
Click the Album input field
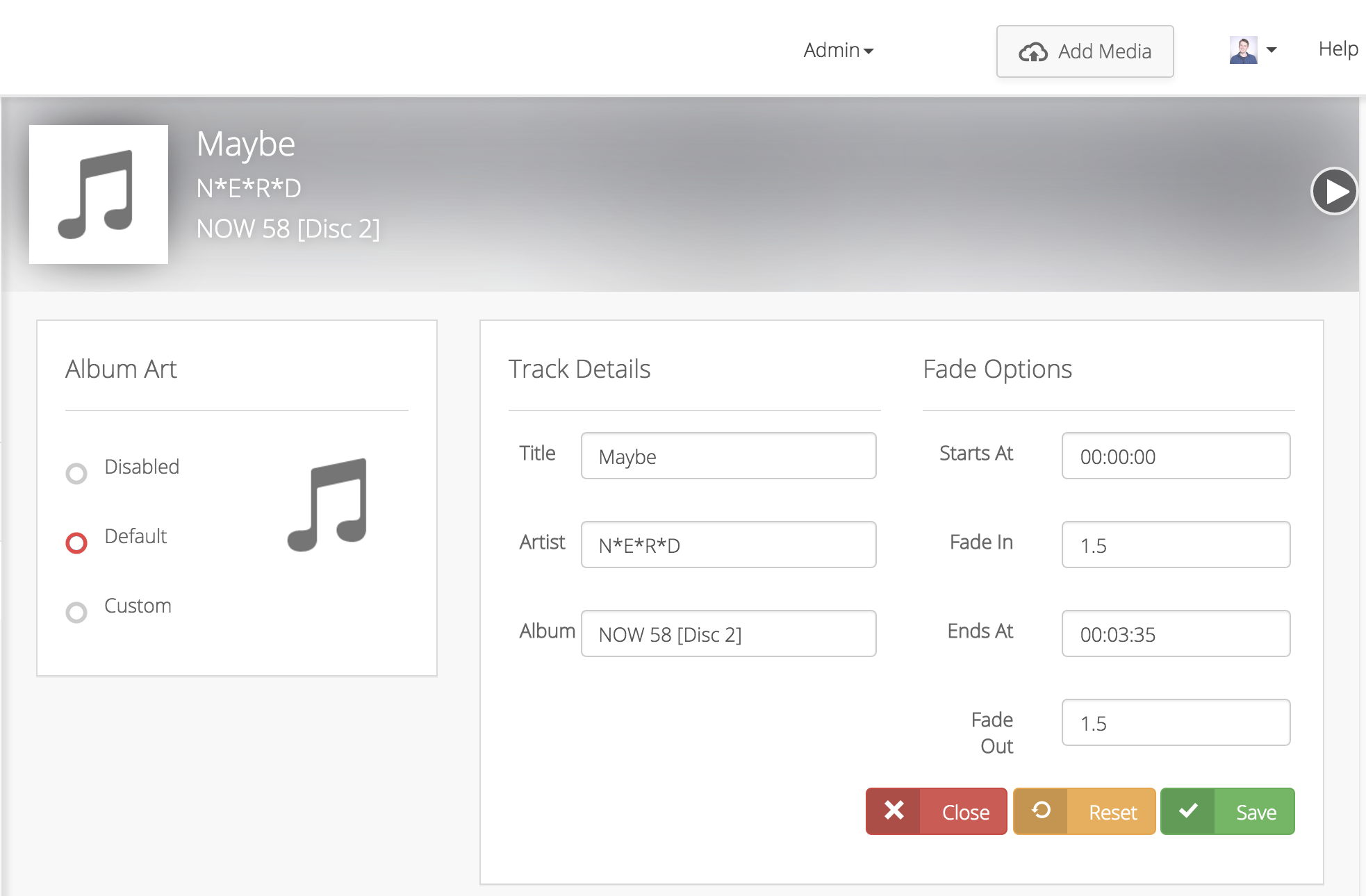coord(728,633)
